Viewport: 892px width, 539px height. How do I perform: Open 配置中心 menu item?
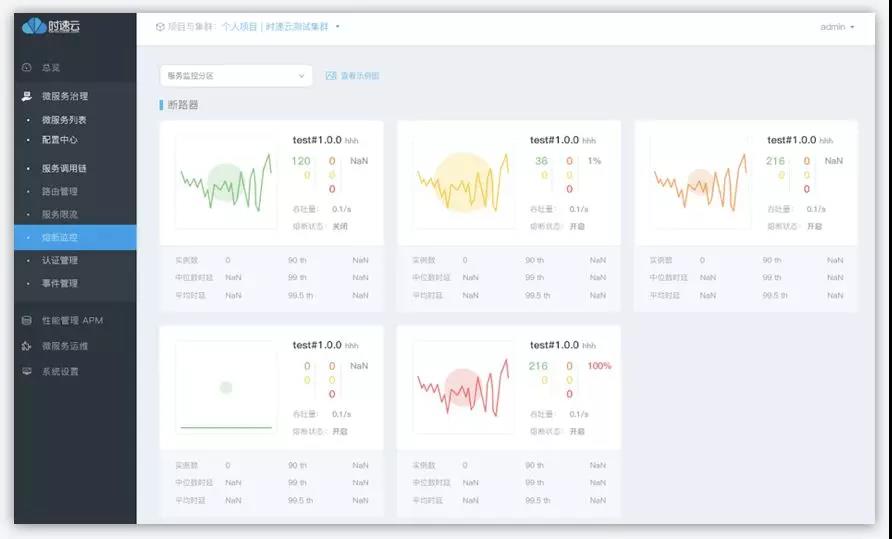pos(60,140)
